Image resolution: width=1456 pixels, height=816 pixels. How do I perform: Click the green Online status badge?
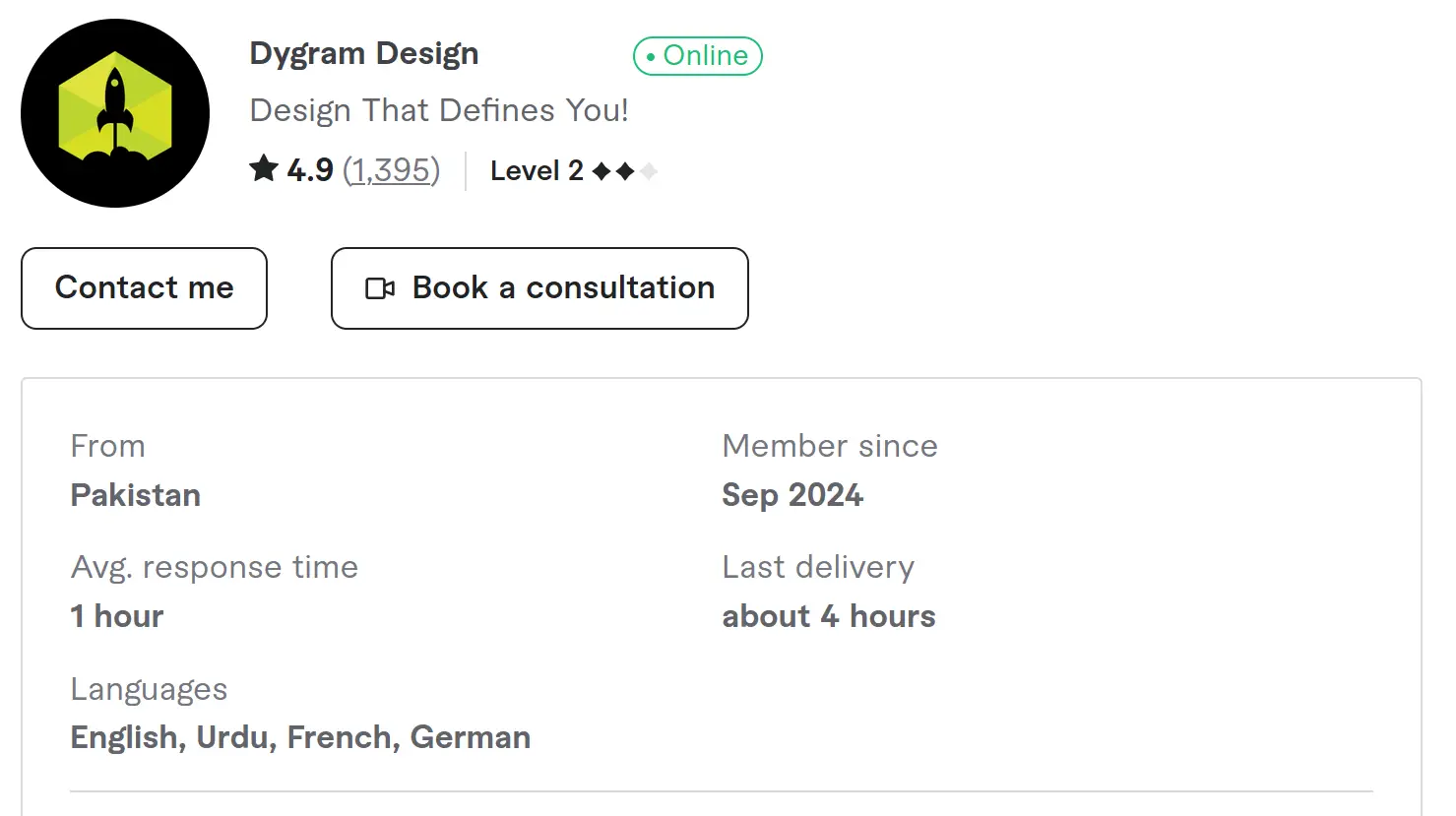[x=698, y=56]
